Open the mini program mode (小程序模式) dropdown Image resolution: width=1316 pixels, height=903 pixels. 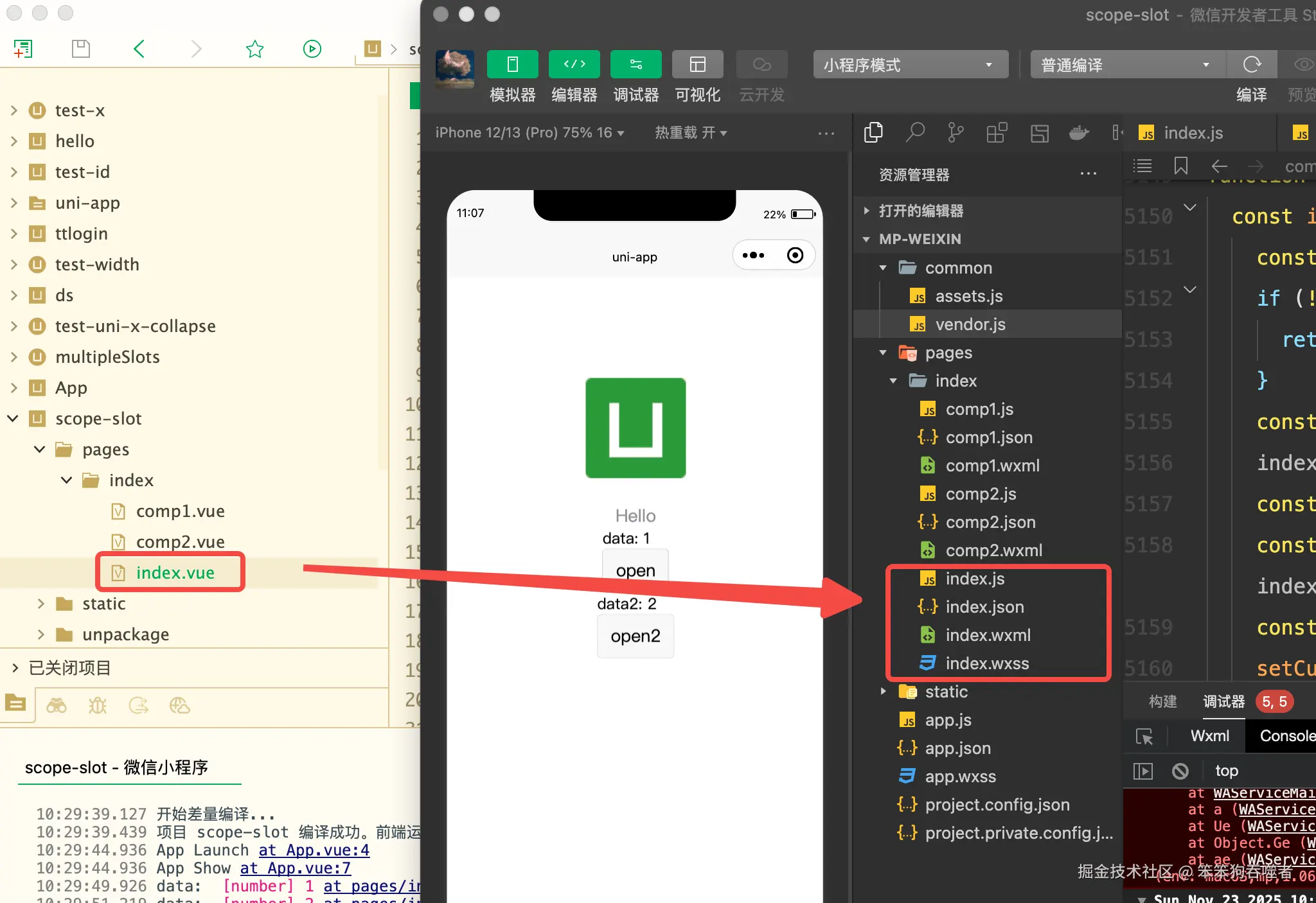click(909, 65)
